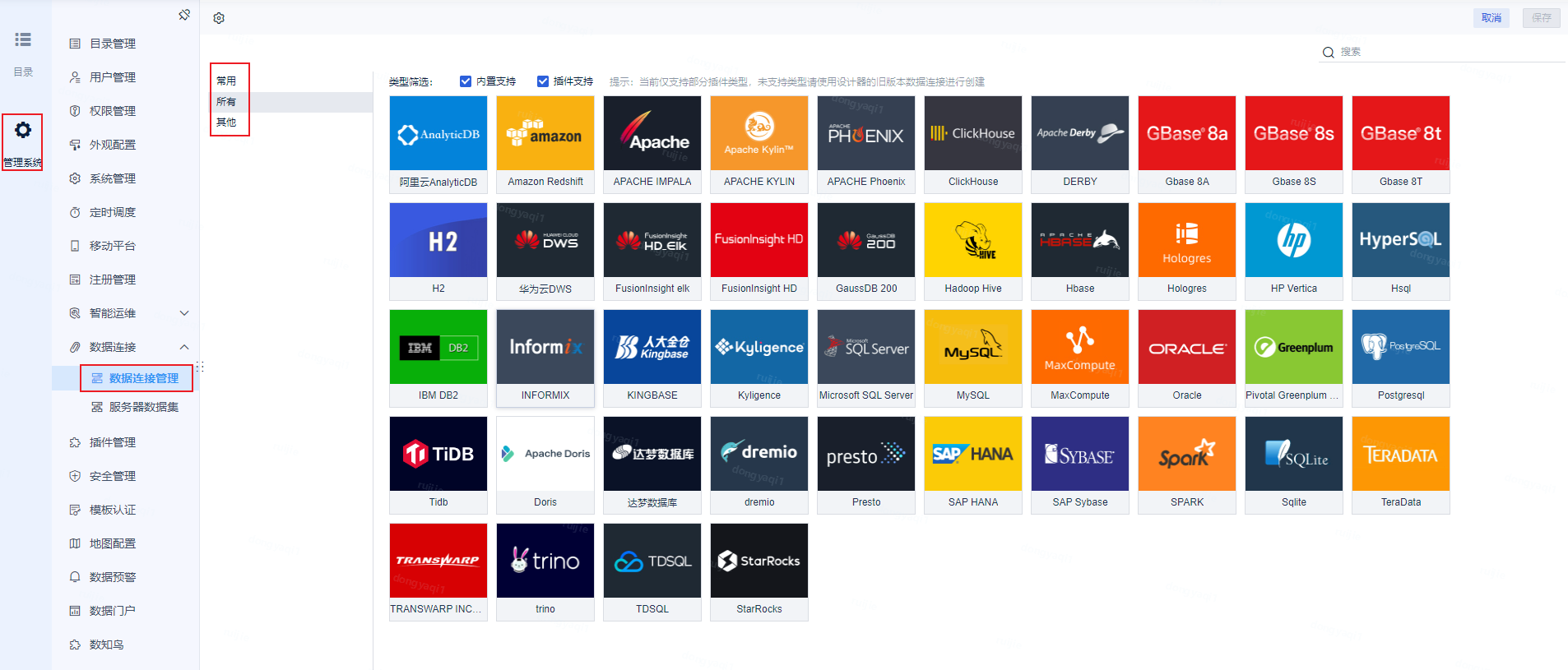Pick the APACHE IMPALA connection type
The height and width of the screenshot is (670, 1568).
[652, 145]
